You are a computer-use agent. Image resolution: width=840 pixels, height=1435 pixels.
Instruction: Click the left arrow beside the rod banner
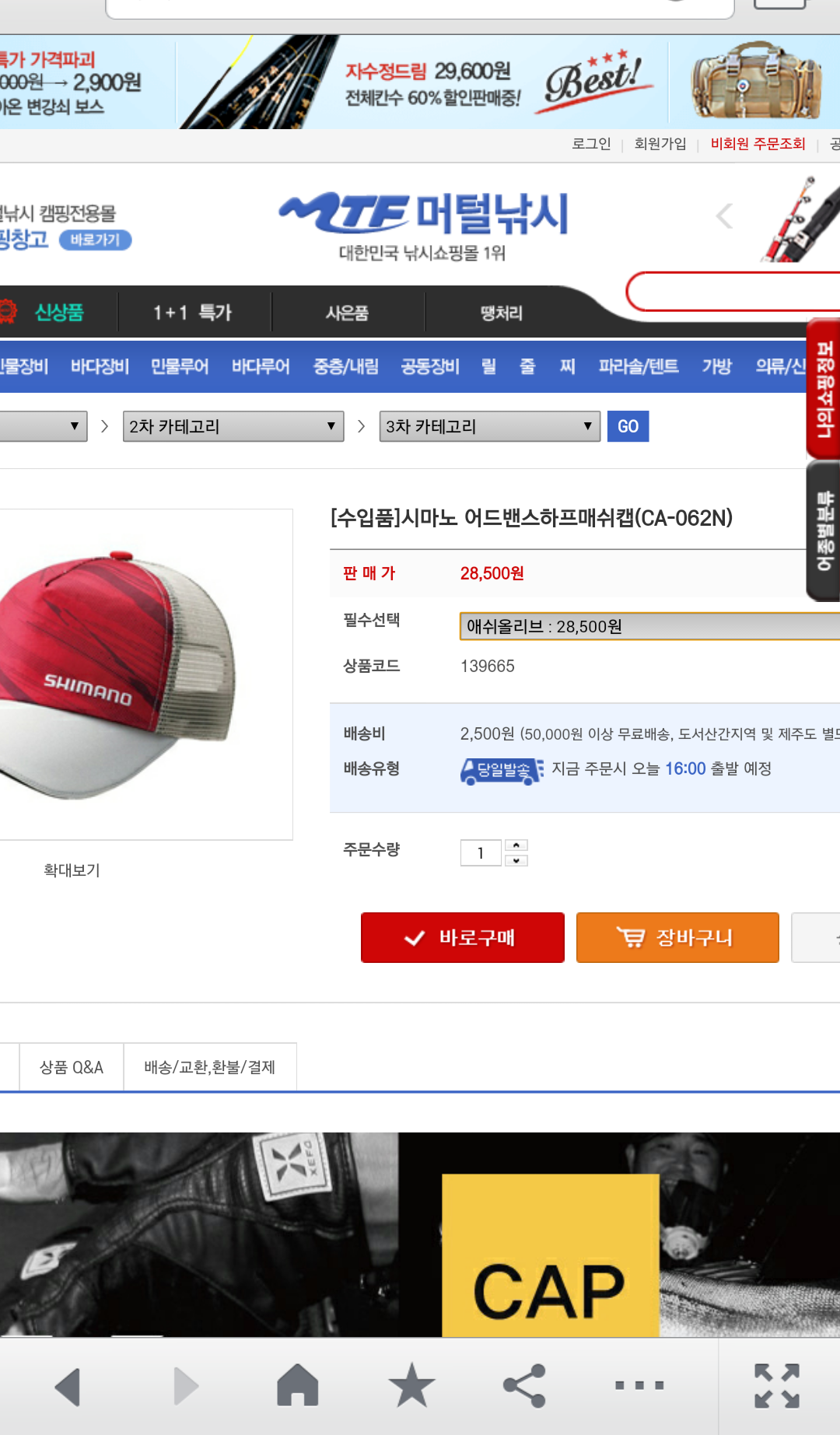click(724, 215)
